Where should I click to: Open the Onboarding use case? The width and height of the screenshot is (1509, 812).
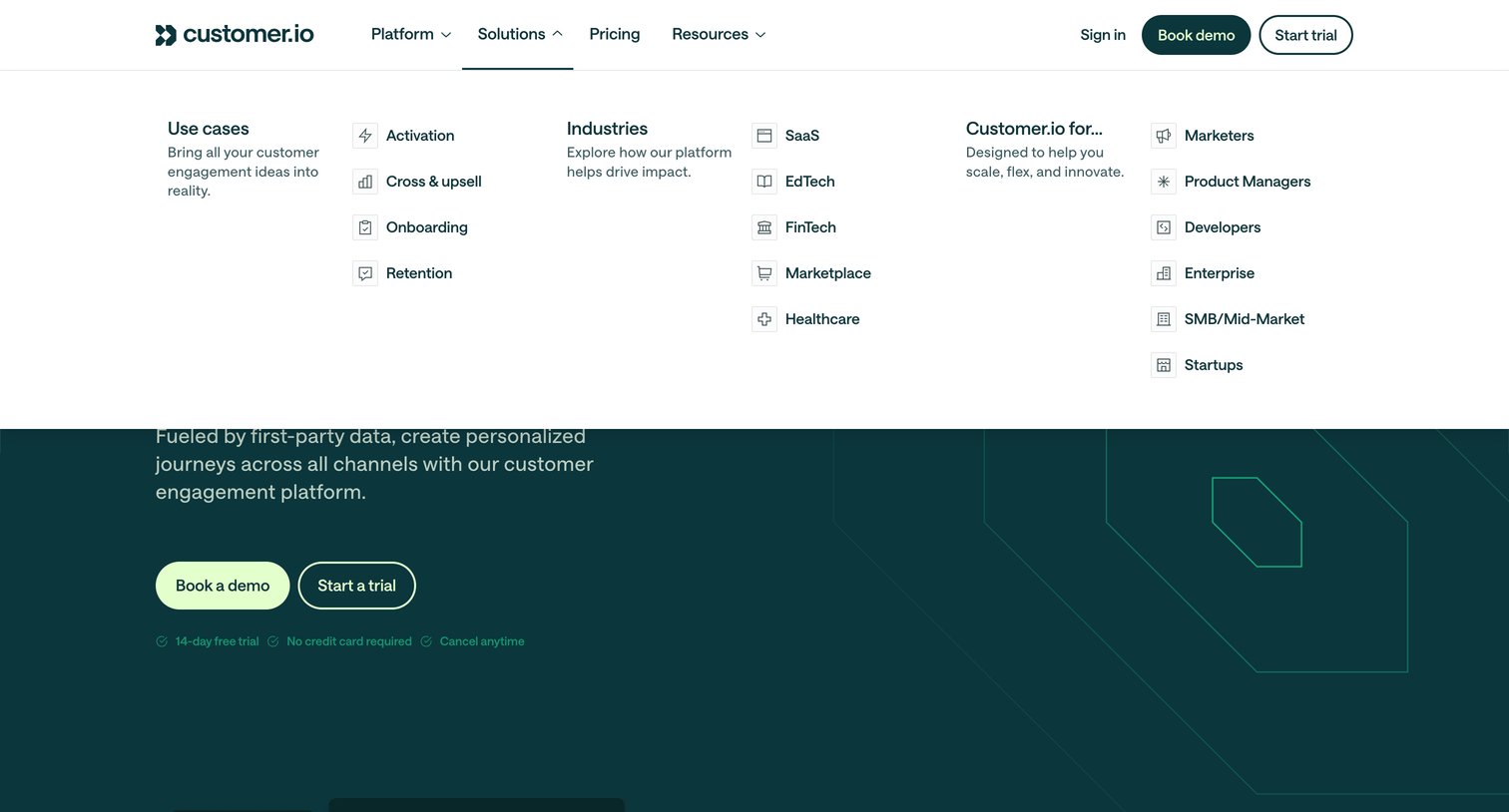427,227
